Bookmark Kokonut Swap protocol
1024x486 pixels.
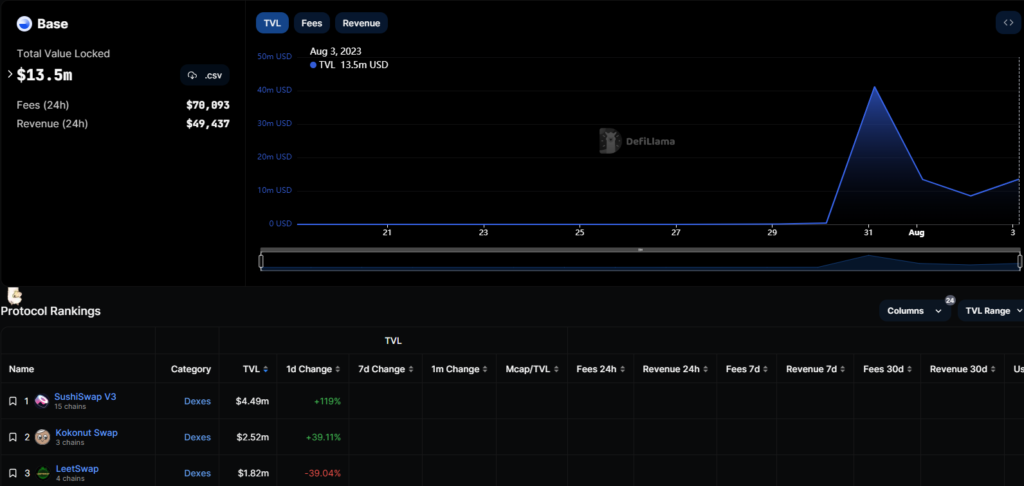pyautogui.click(x=12, y=437)
